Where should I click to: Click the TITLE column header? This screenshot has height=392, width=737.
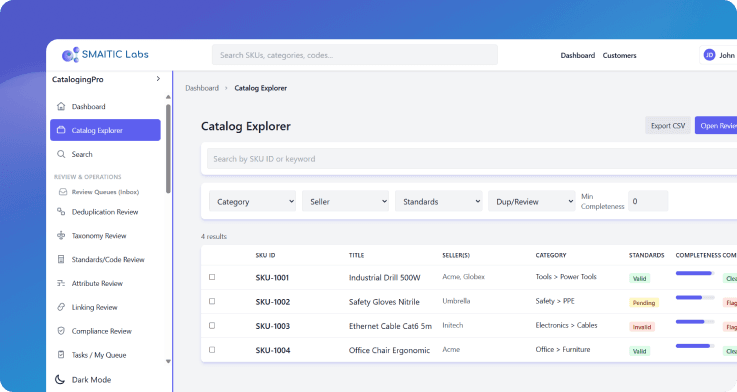click(x=356, y=255)
